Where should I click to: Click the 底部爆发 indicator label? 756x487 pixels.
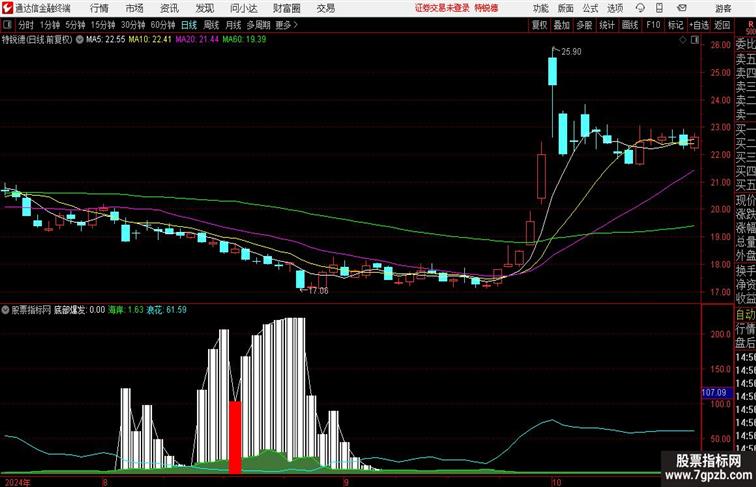click(70, 310)
